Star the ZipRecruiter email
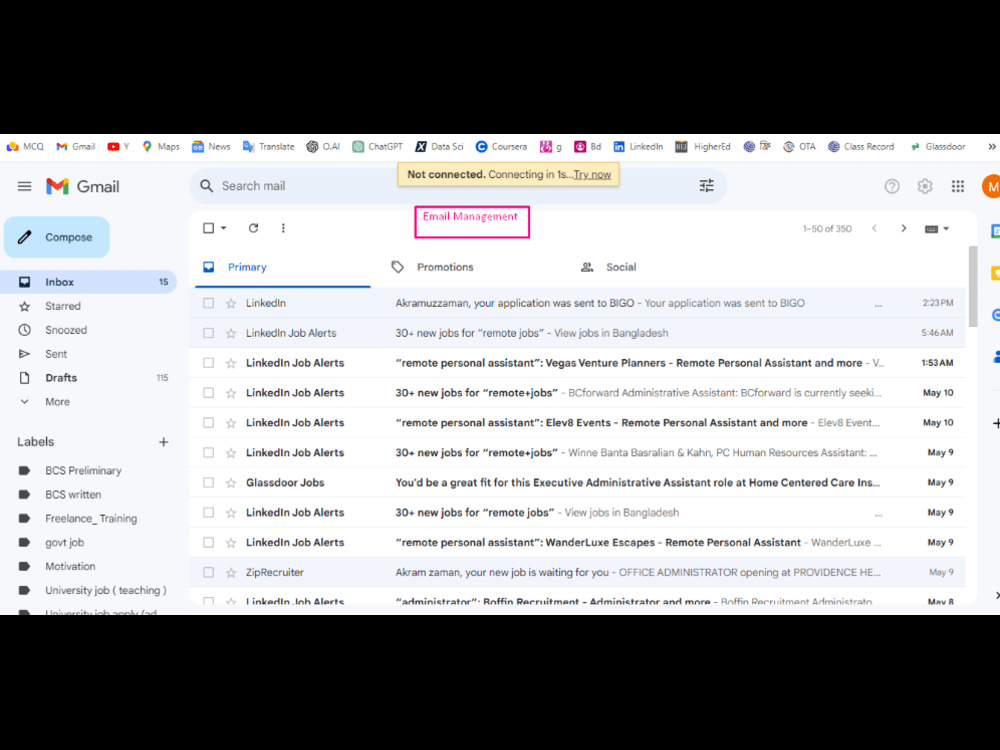The image size is (1000, 750). pos(231,573)
